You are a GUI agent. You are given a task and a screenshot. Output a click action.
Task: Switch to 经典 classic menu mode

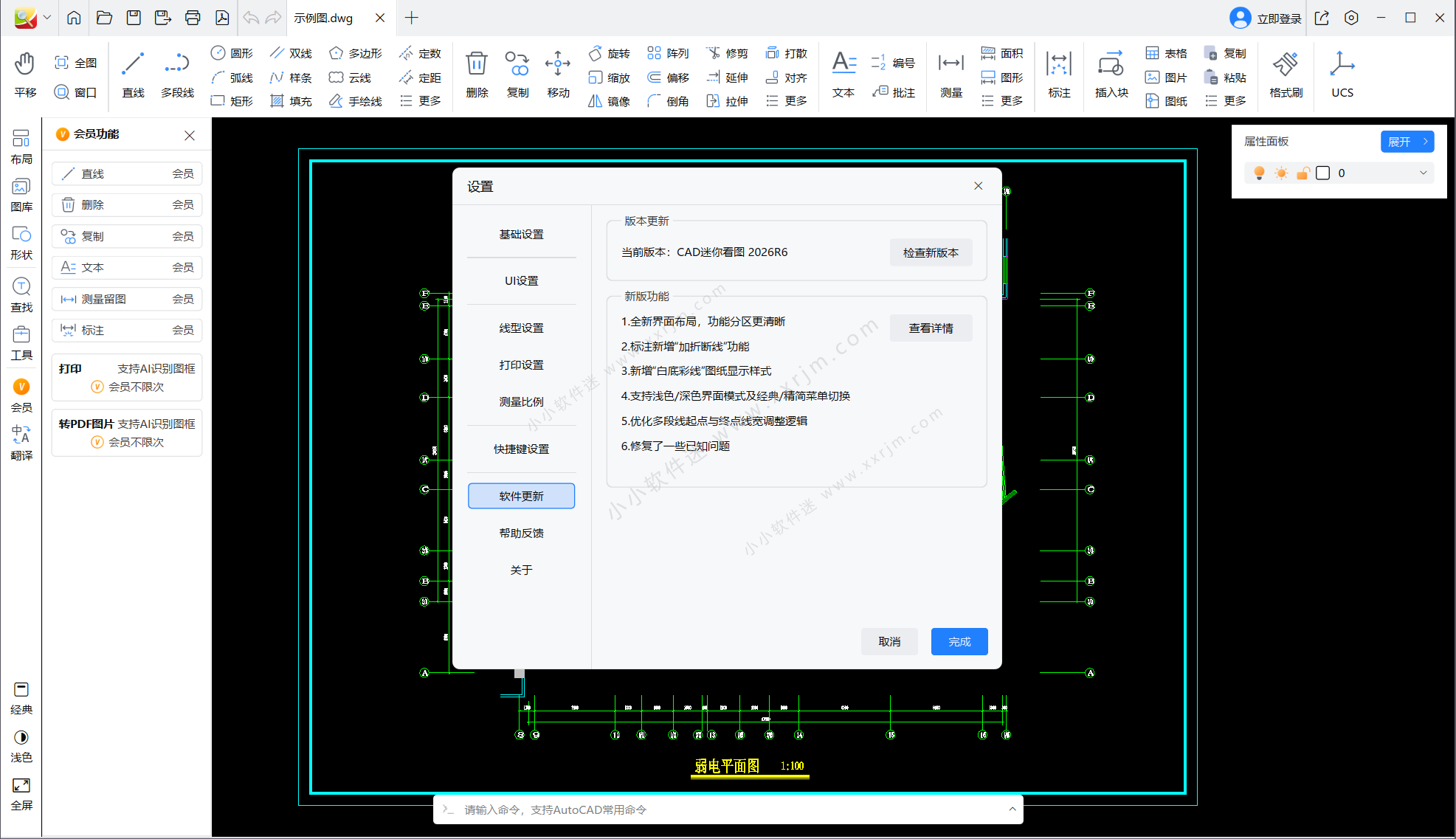(x=21, y=699)
